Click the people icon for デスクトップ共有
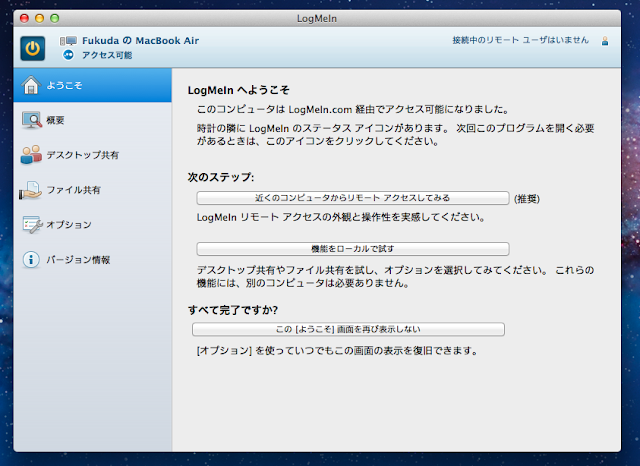Viewport: 640px width, 466px height. [x=31, y=155]
